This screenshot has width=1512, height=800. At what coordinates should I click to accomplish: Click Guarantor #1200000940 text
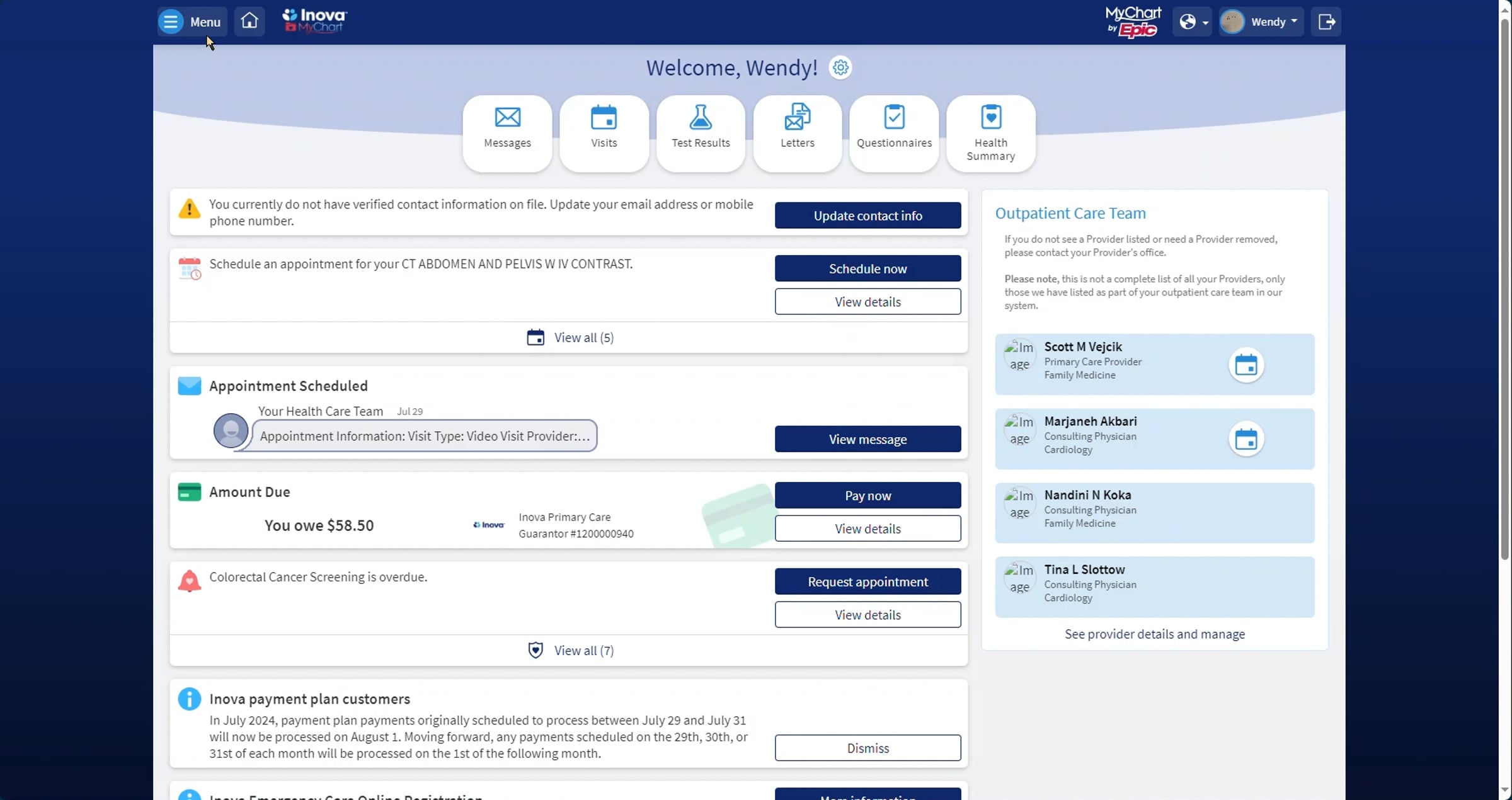click(576, 534)
